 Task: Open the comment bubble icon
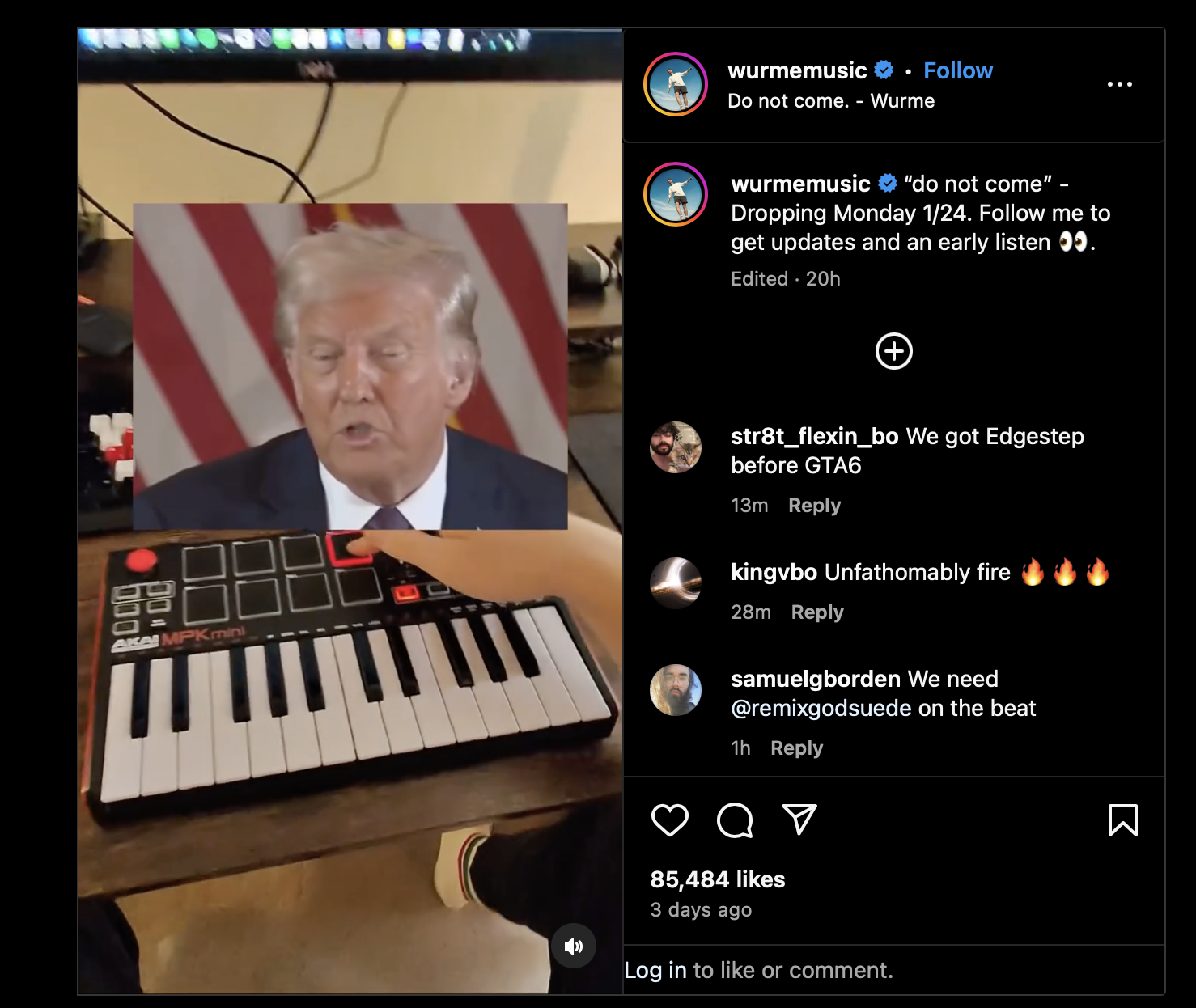735,820
